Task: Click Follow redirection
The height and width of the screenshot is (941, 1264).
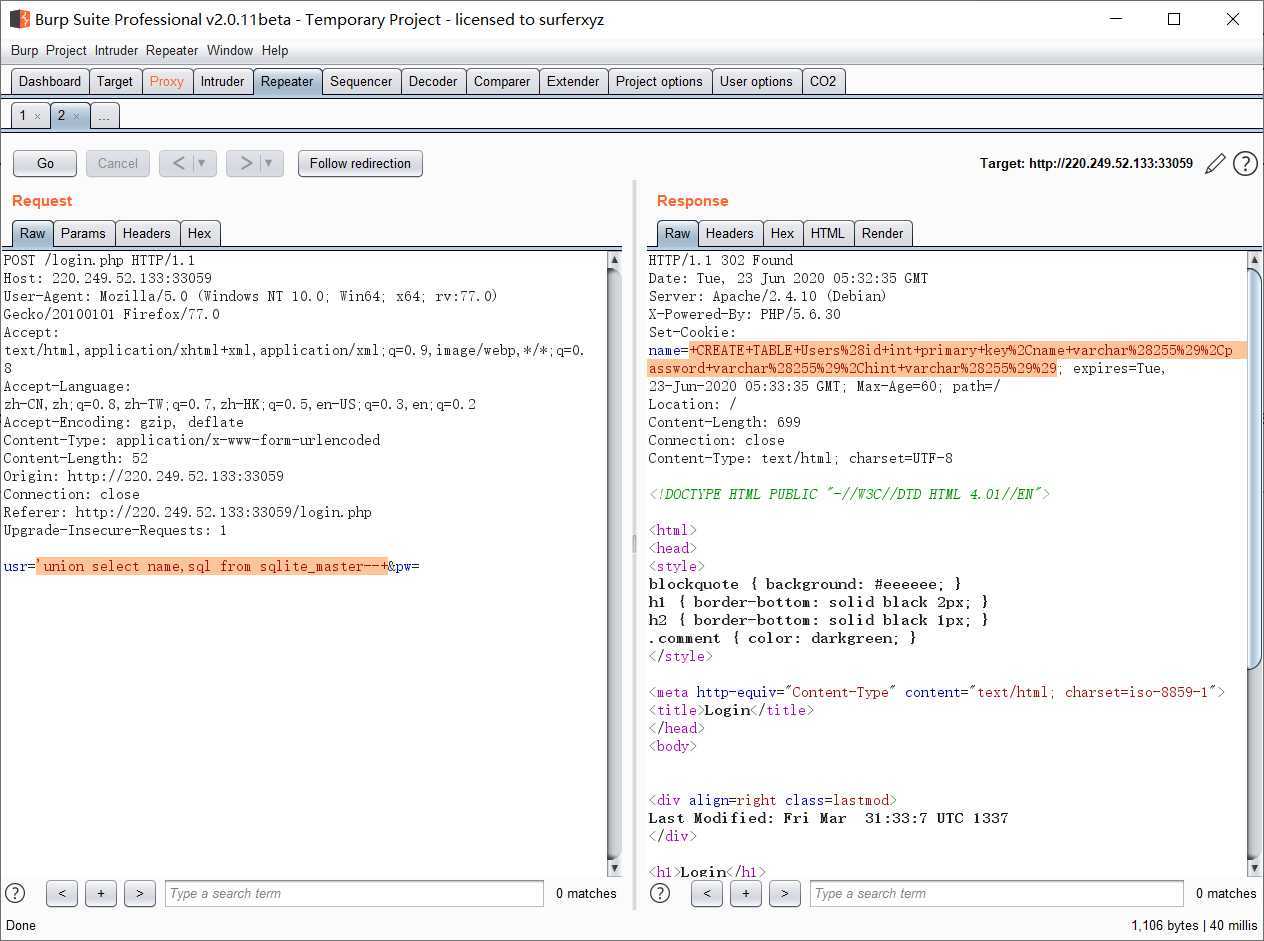Action: 360,163
